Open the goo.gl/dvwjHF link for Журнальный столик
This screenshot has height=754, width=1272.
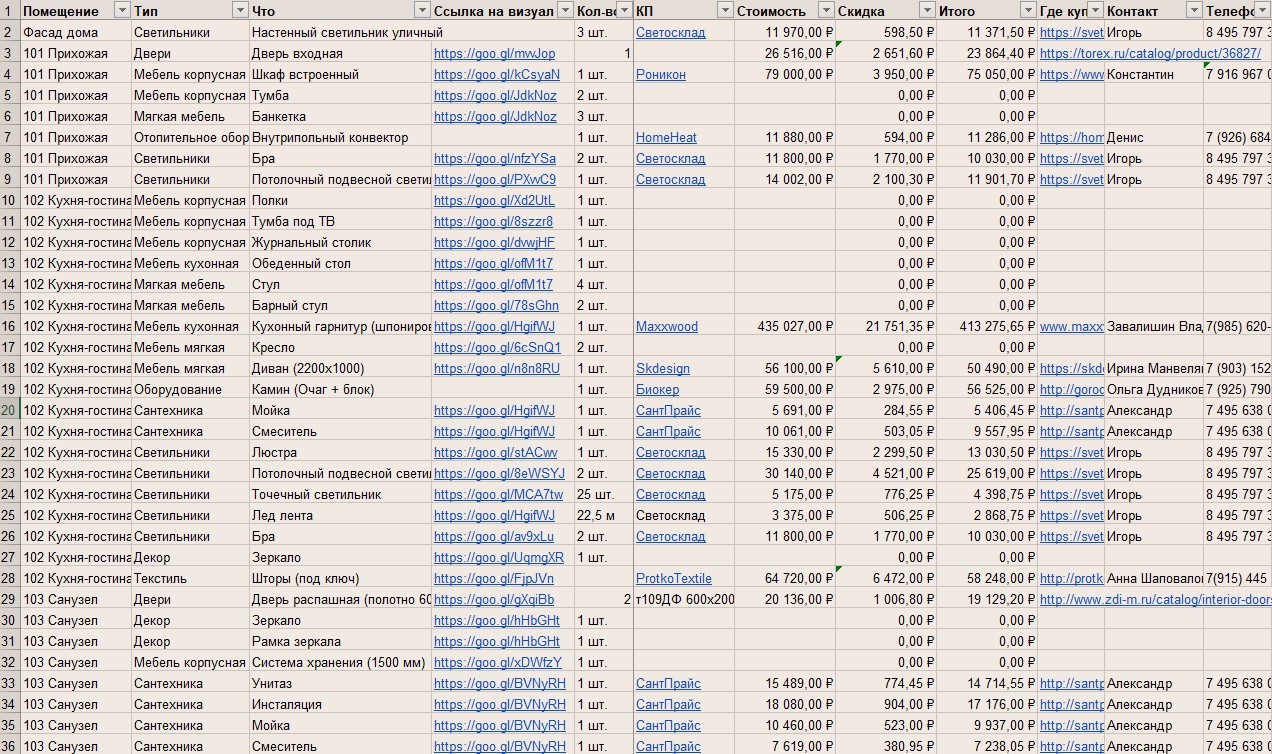(494, 242)
